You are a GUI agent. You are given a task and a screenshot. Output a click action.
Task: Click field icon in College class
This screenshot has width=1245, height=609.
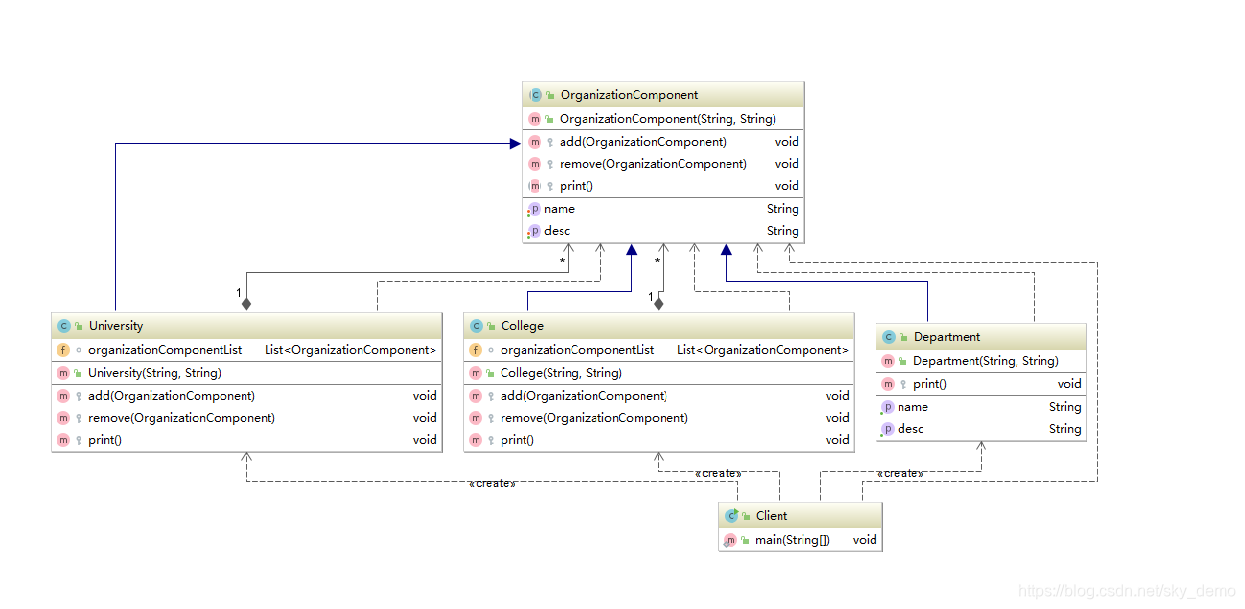475,350
